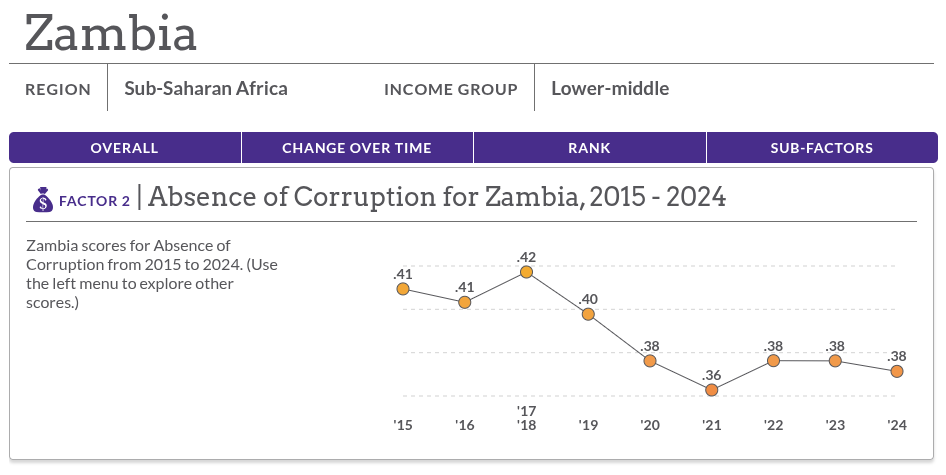This screenshot has width=946, height=475.
Task: Select the Rank tab
Action: [x=589, y=148]
